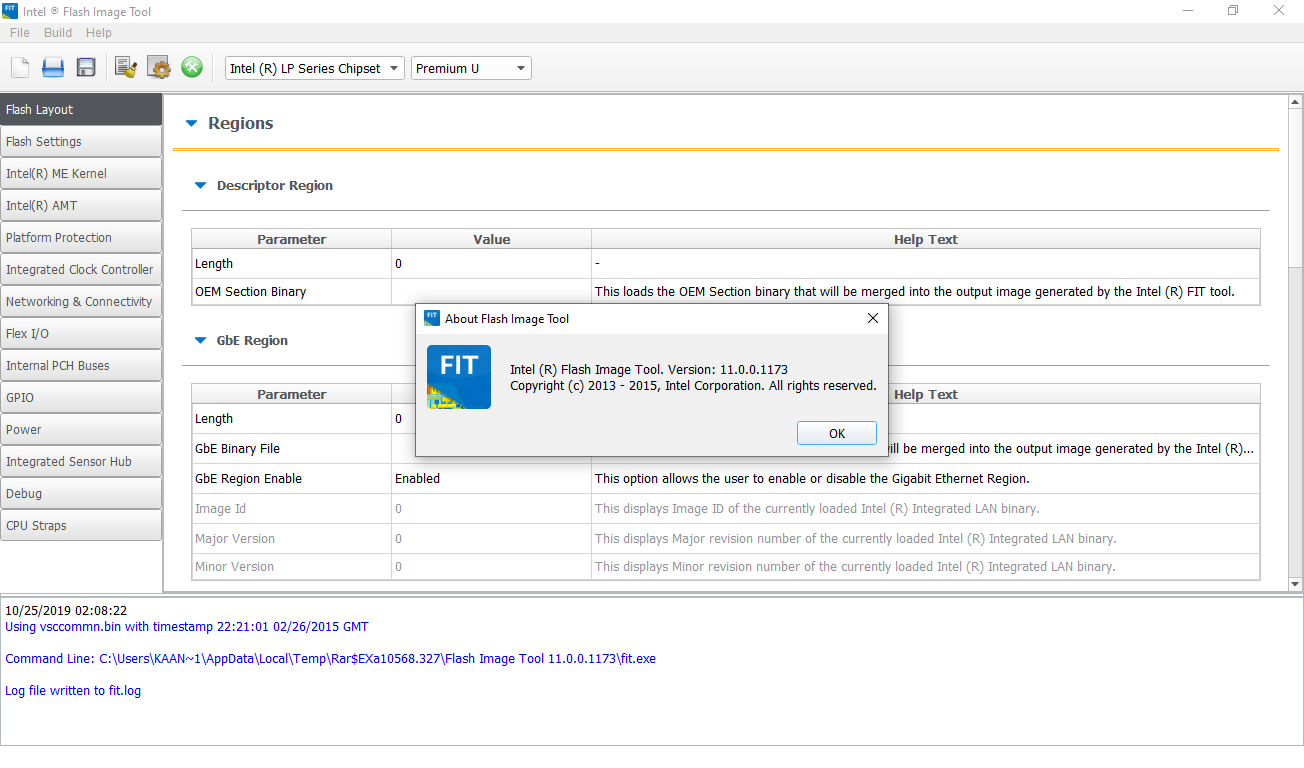
Task: Open the Intel(R) ME Kernel tab
Action: pyautogui.click(x=81, y=173)
